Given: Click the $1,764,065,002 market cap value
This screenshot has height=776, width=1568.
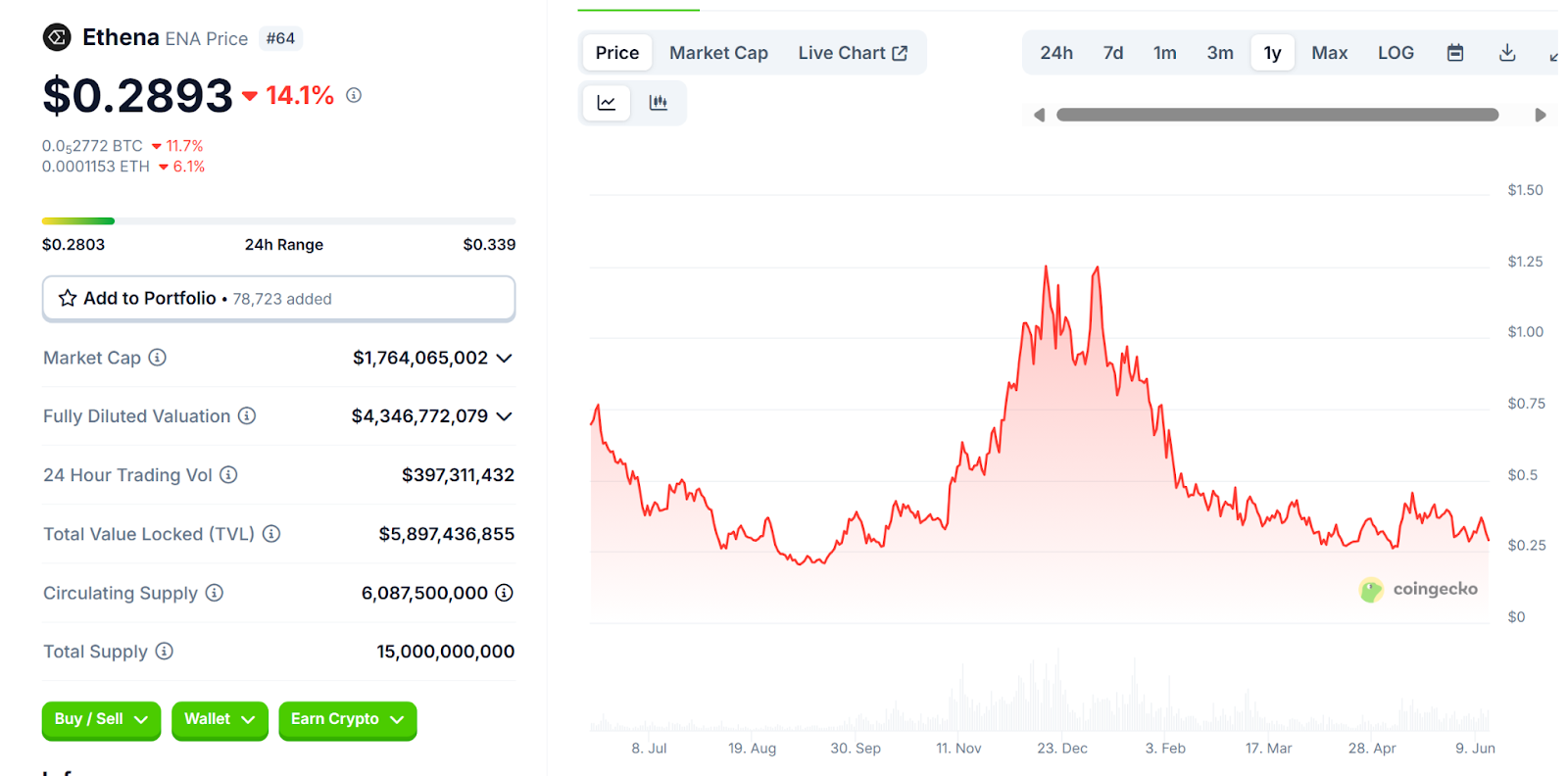Looking at the screenshot, I should [420, 359].
